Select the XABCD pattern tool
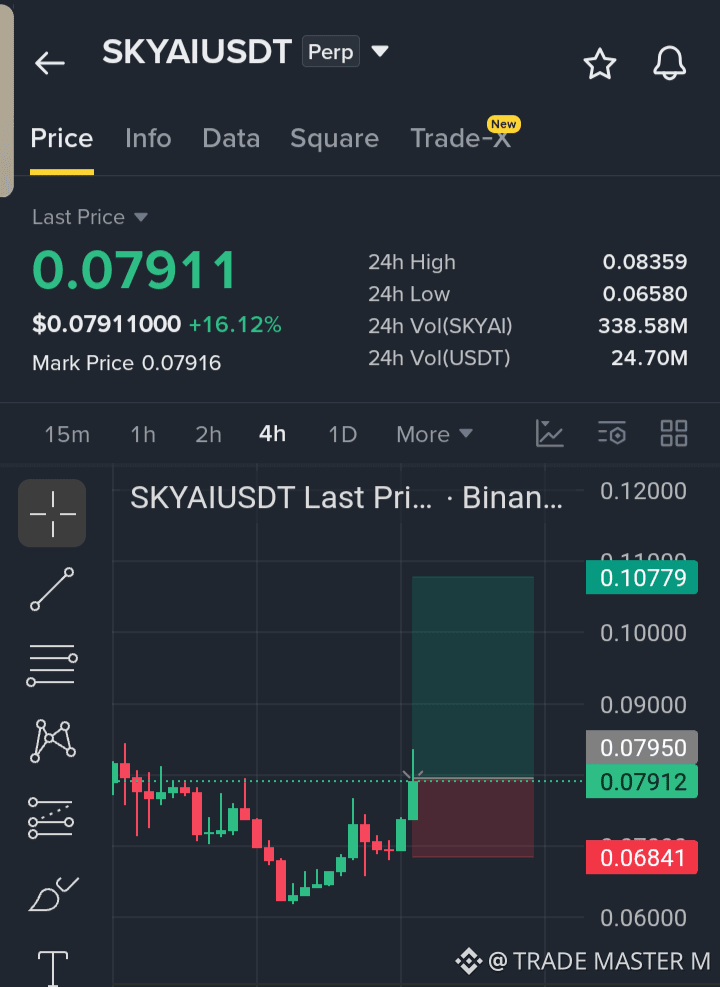Image resolution: width=720 pixels, height=987 pixels. pos(53,741)
